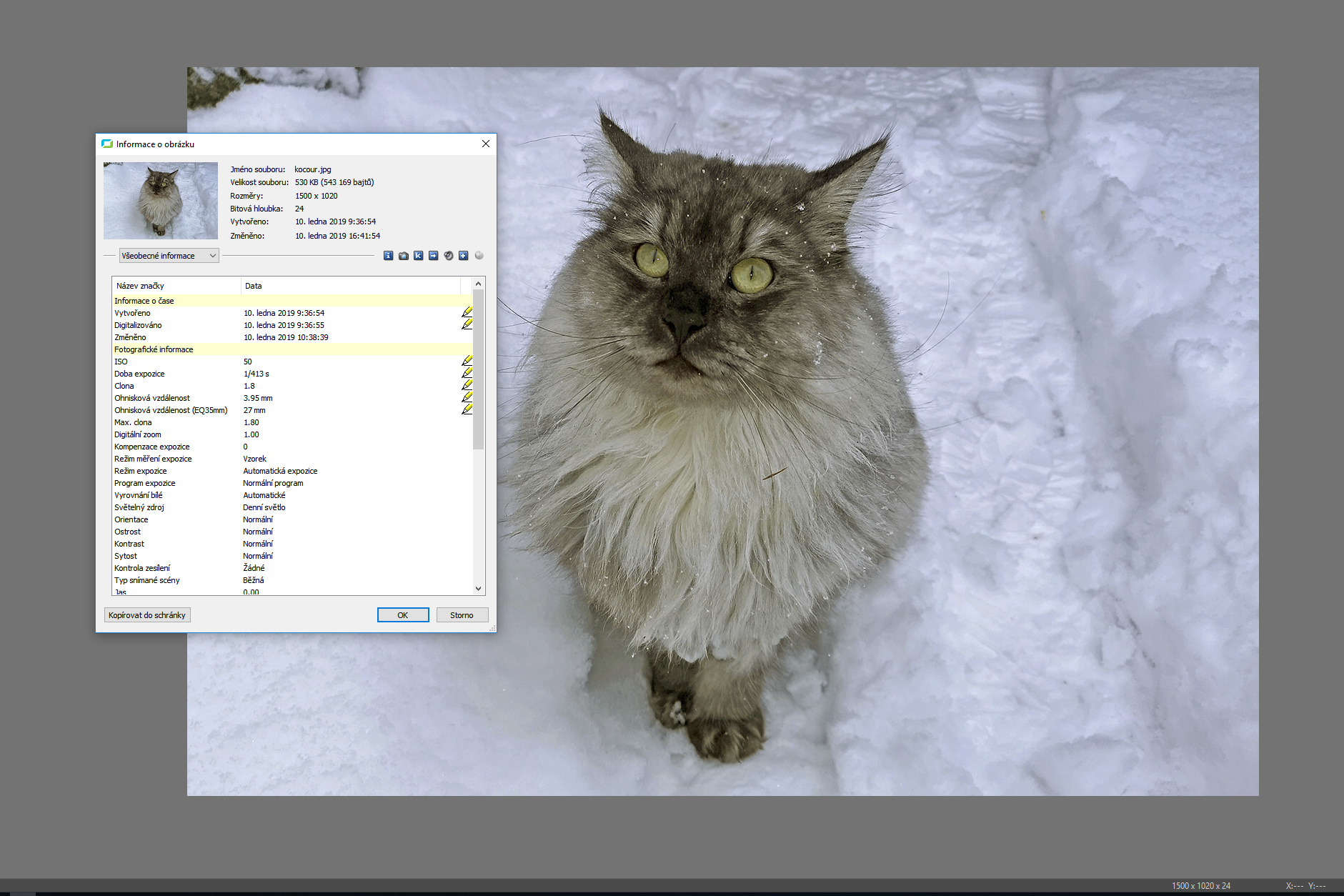Click the pencil icon in the Clona row

click(x=467, y=385)
